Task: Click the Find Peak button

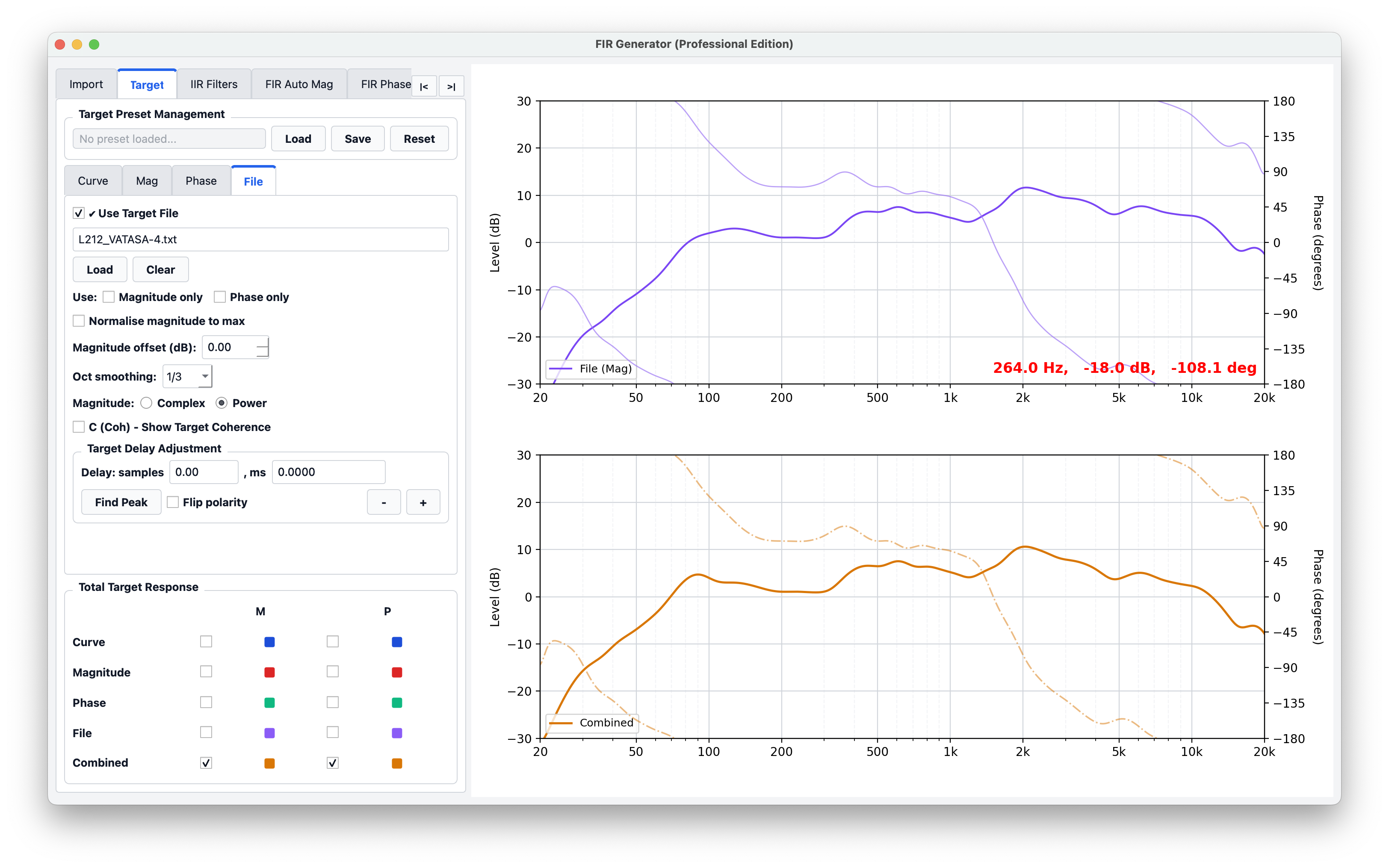Action: coord(121,502)
